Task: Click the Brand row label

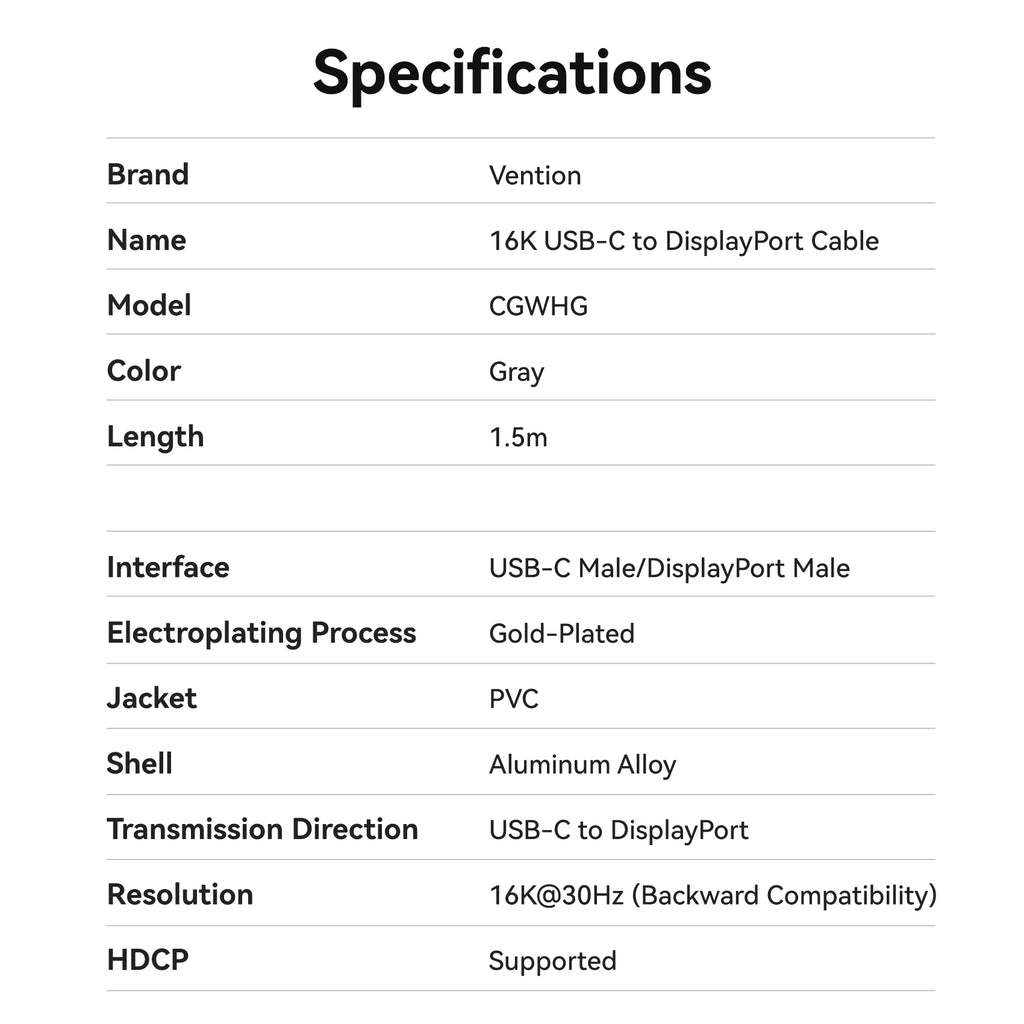Action: (148, 174)
